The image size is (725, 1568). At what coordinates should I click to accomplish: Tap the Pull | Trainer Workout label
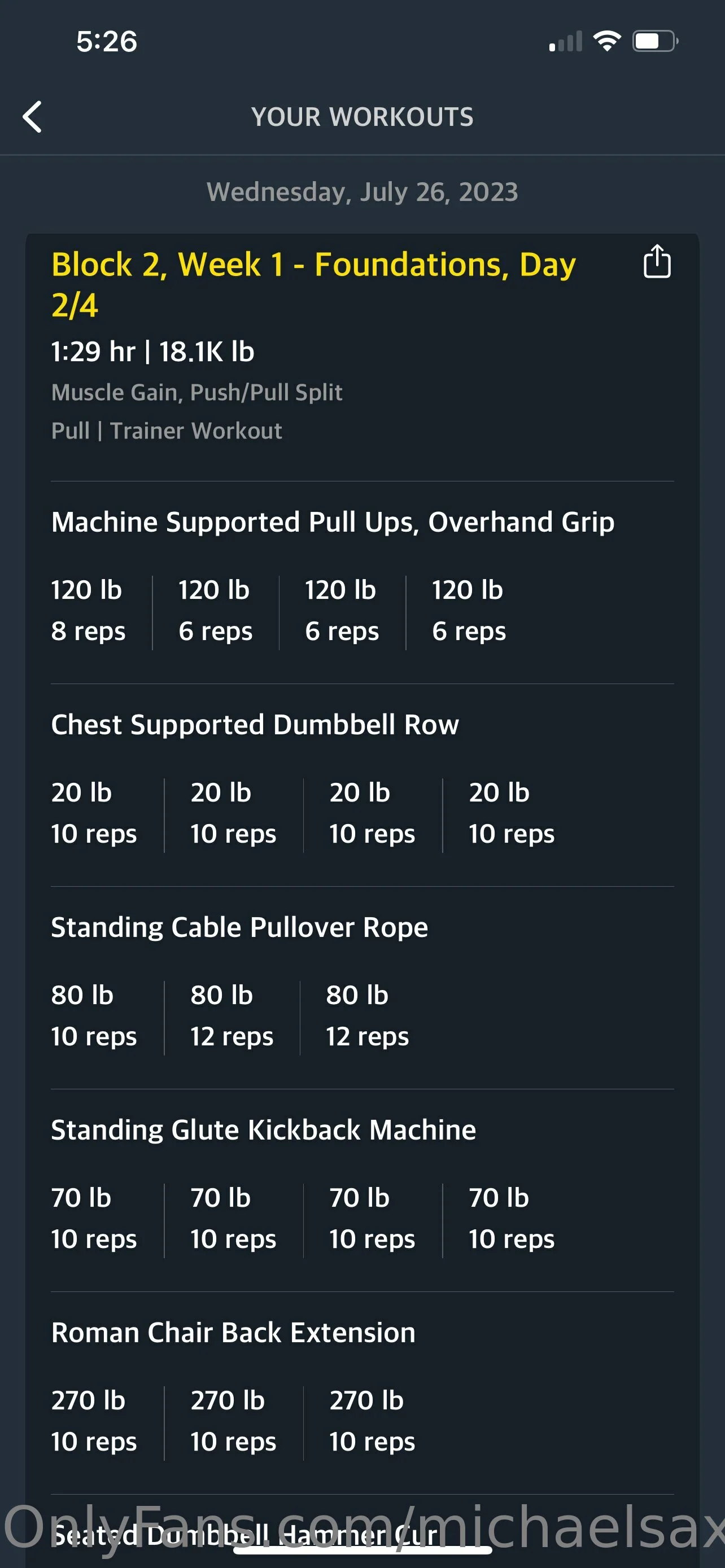click(x=166, y=431)
